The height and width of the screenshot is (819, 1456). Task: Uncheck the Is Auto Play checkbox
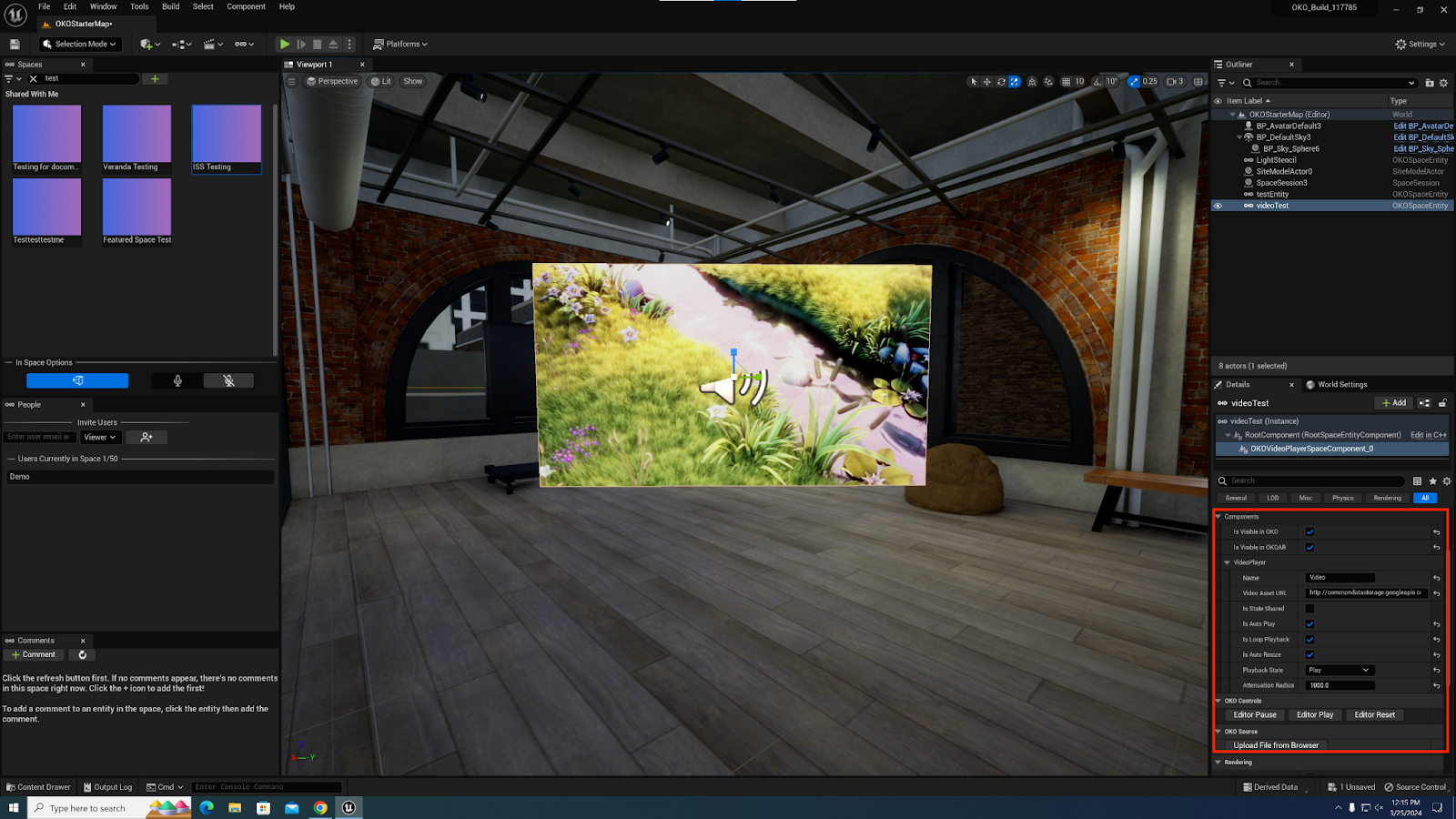coord(1309,624)
